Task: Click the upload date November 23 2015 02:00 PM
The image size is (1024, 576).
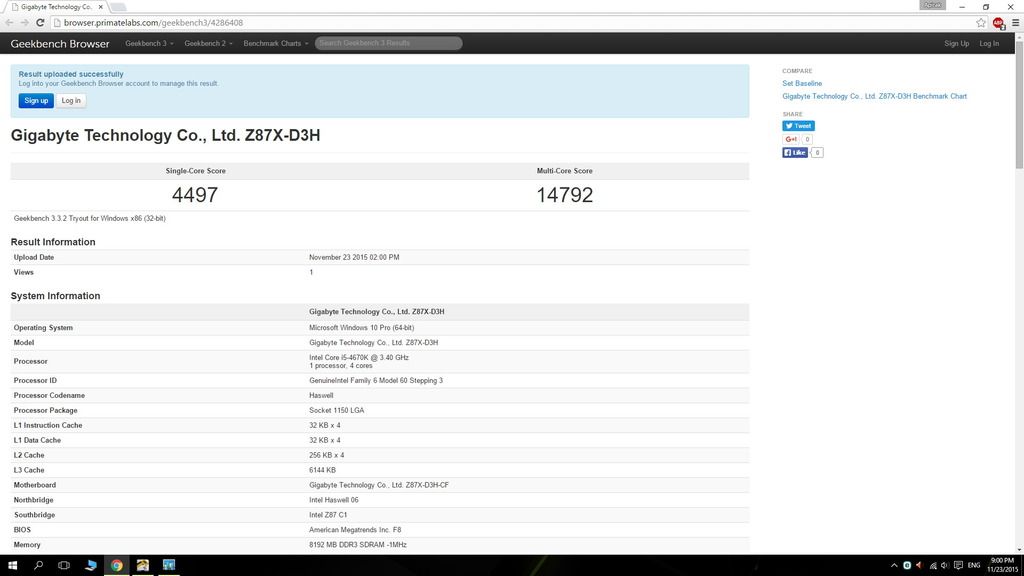Action: click(x=354, y=257)
